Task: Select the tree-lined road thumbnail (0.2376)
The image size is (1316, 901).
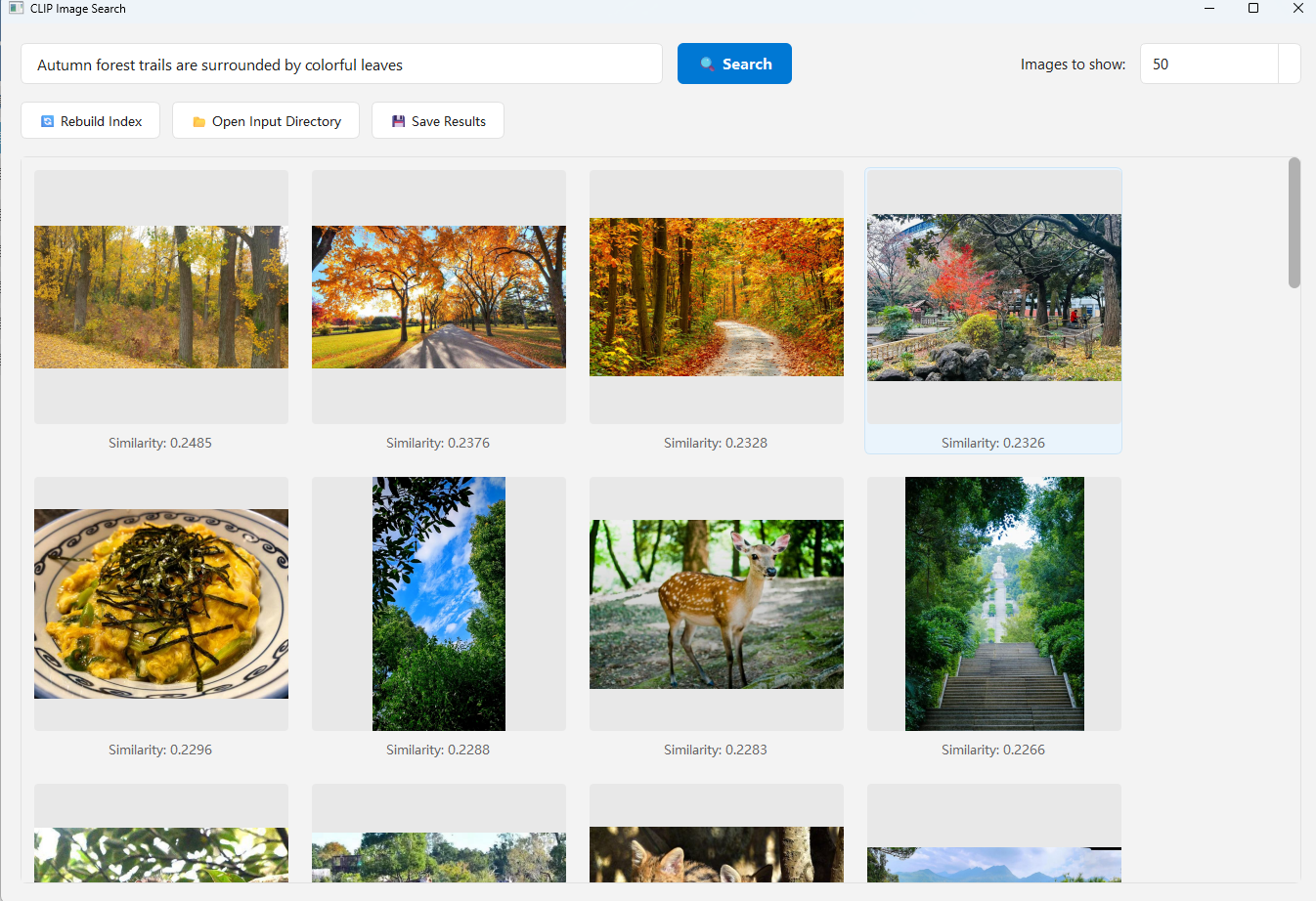Action: point(439,297)
